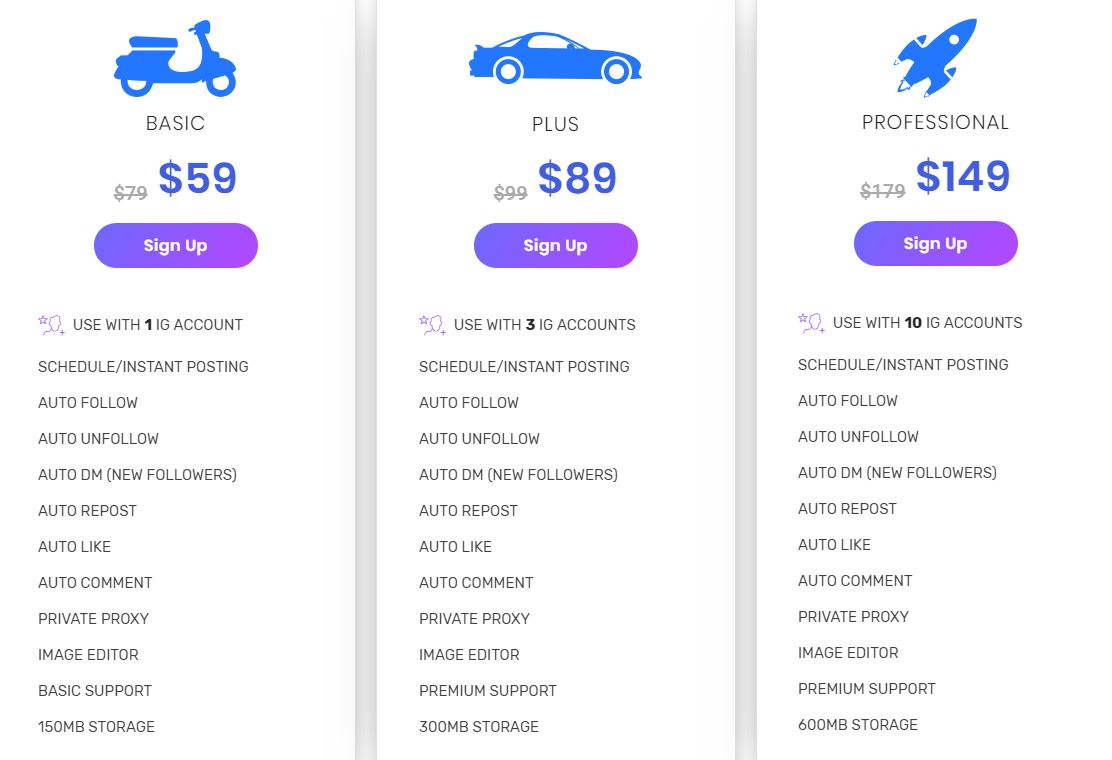Click the scooter icon above Basic
This screenshot has width=1112, height=760.
175,60
